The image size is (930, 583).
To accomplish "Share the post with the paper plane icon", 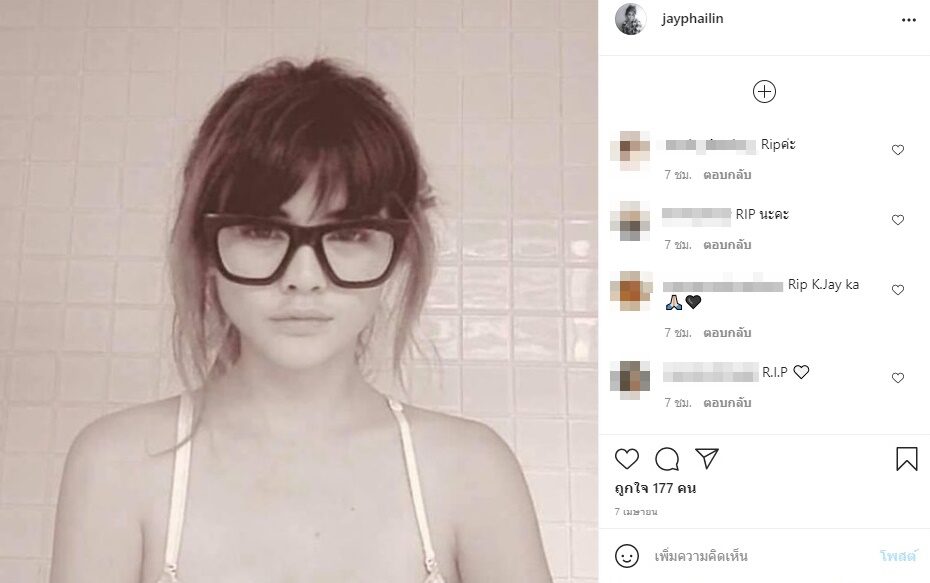I will tap(707, 458).
